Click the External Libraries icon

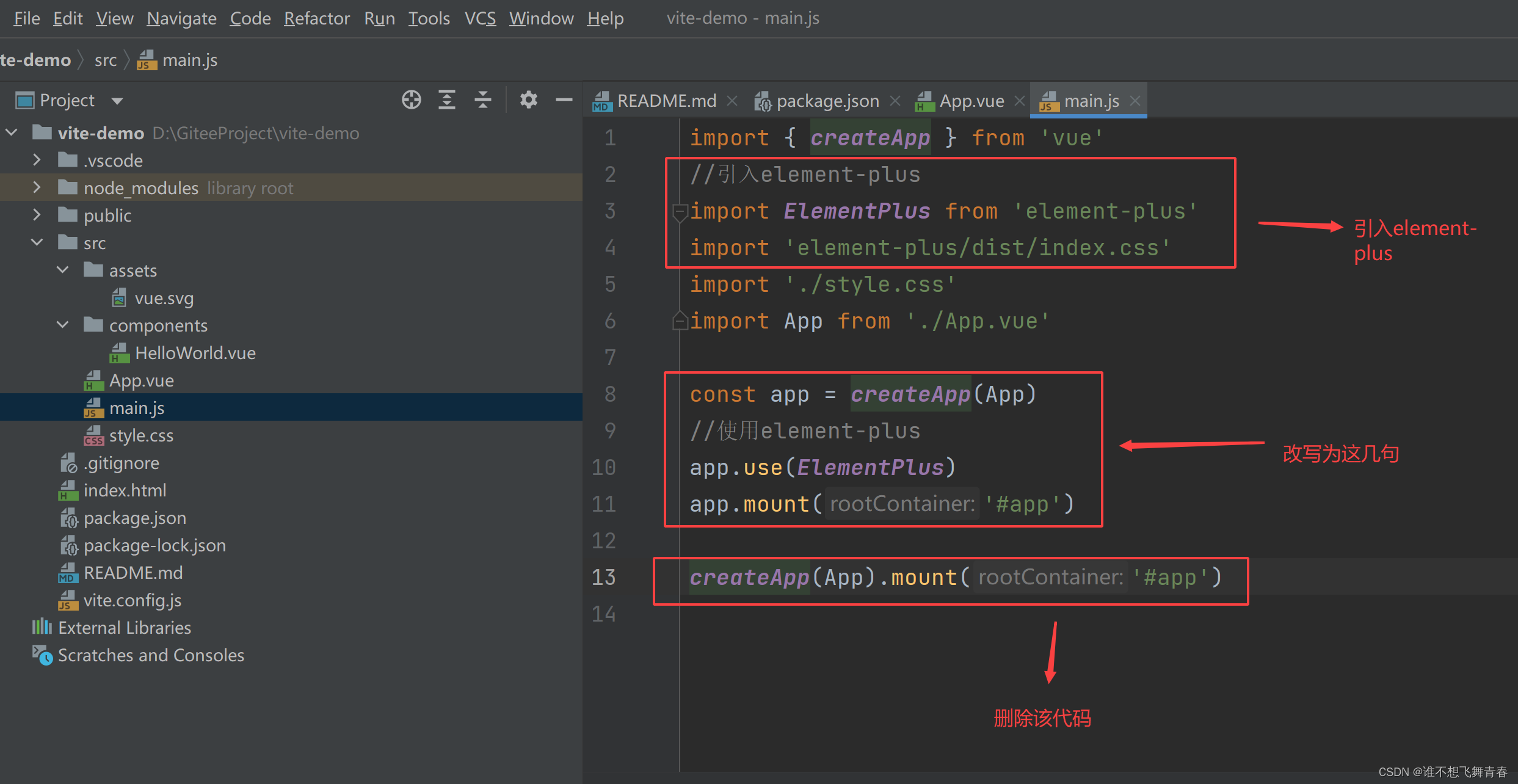pos(42,627)
